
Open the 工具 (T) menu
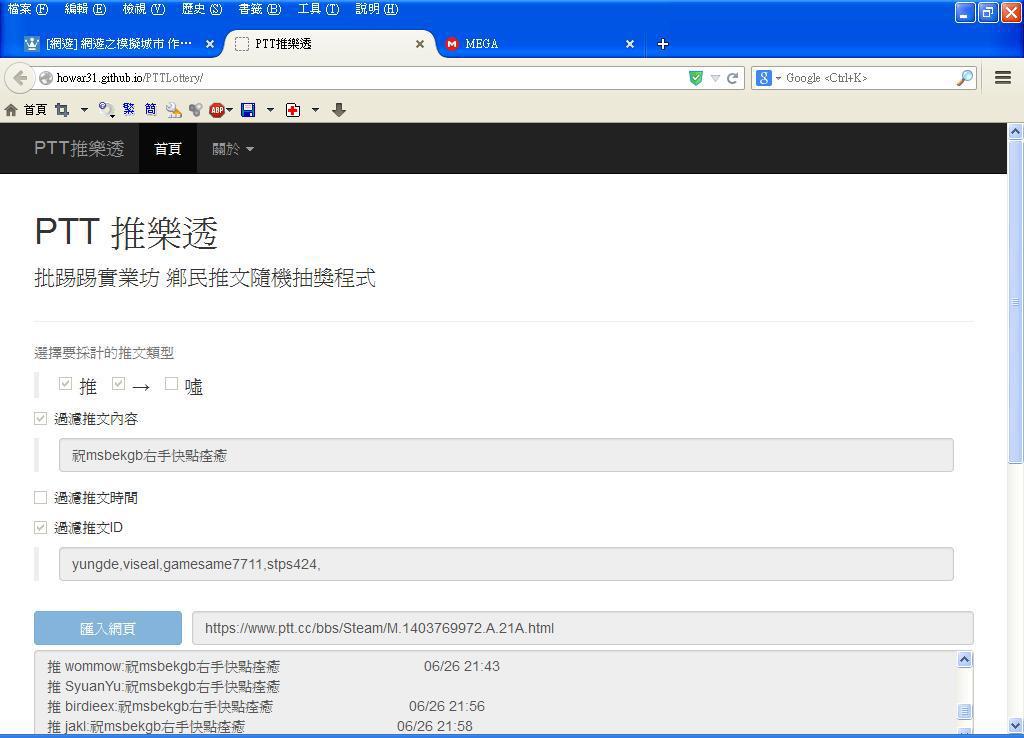[318, 9]
